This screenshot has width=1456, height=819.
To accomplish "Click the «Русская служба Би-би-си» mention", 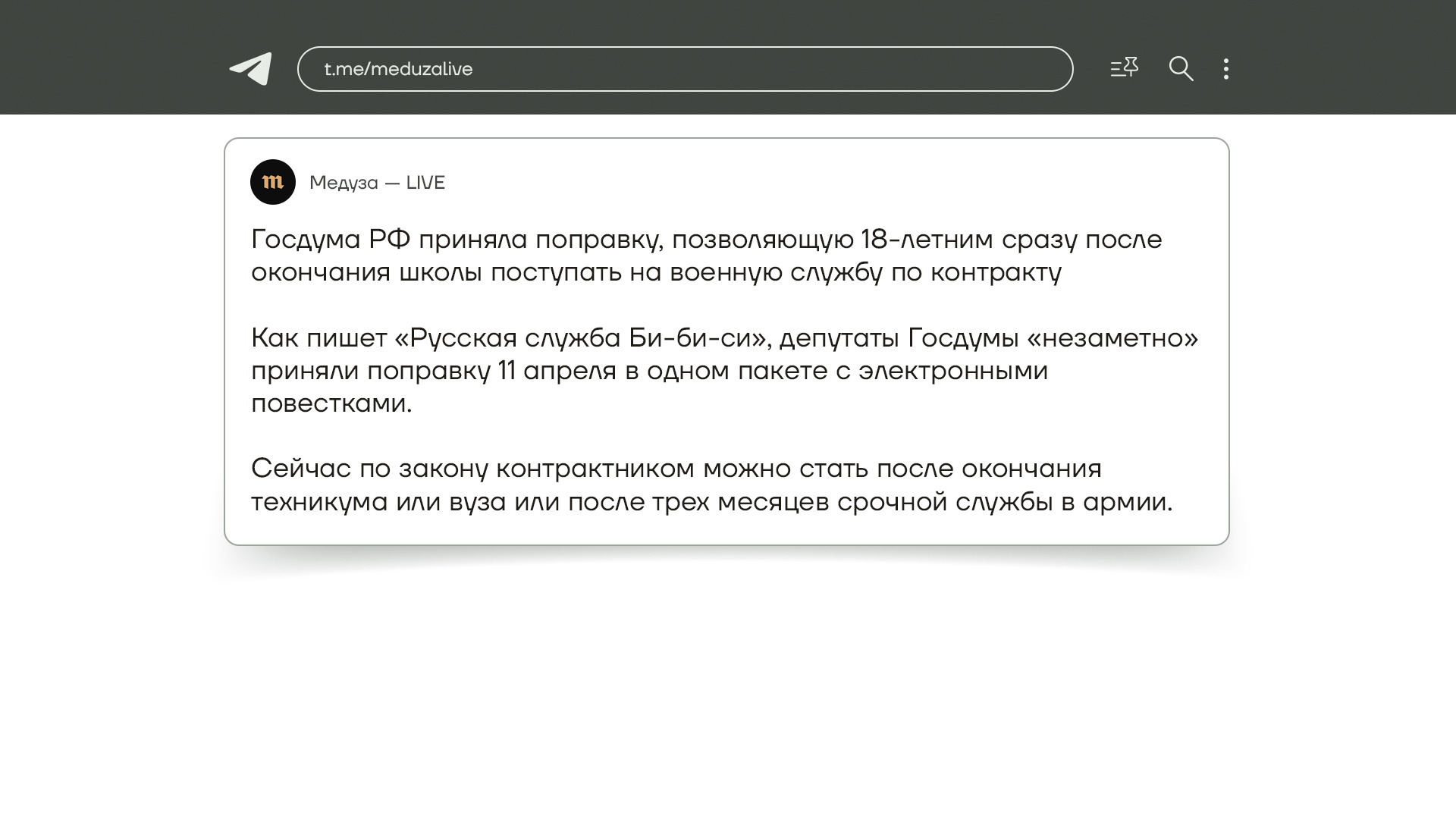I will (582, 337).
